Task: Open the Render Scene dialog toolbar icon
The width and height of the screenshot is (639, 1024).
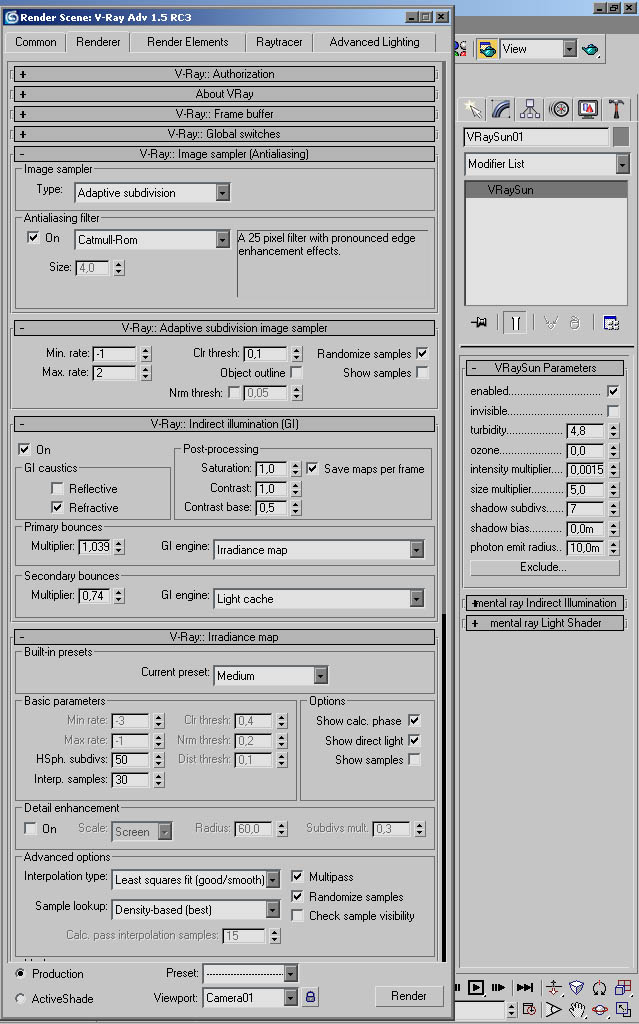Action: (487, 49)
